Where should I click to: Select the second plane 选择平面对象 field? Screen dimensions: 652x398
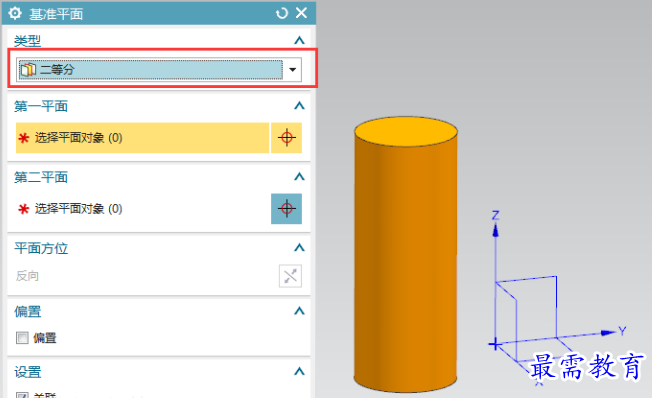pyautogui.click(x=143, y=208)
